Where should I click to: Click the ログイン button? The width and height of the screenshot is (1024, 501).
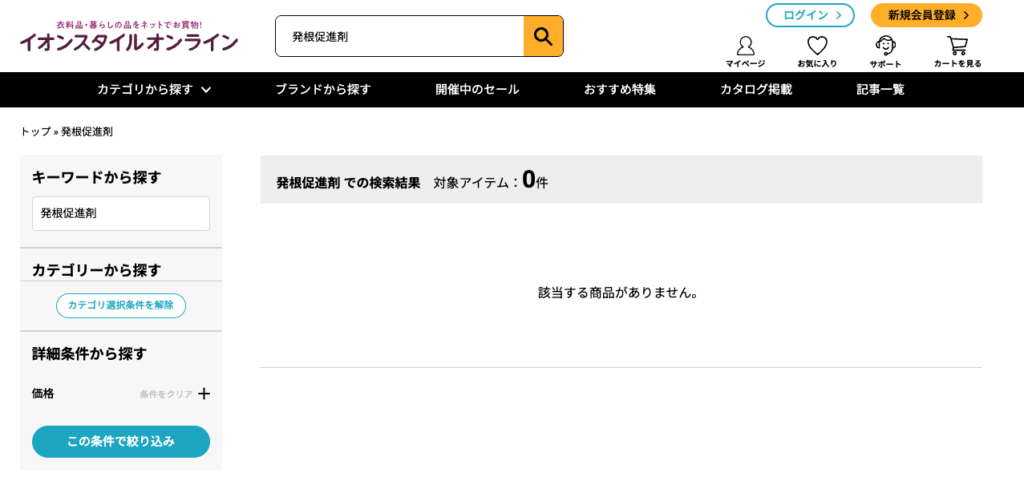point(810,15)
